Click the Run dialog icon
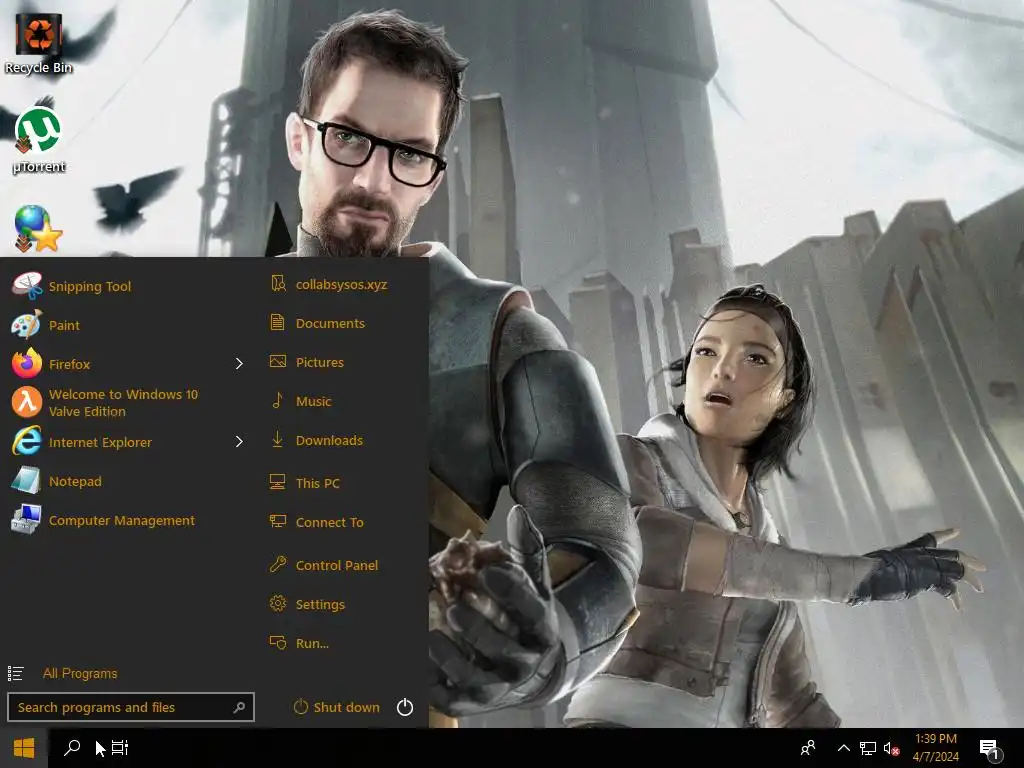The width and height of the screenshot is (1024, 768). [278, 643]
